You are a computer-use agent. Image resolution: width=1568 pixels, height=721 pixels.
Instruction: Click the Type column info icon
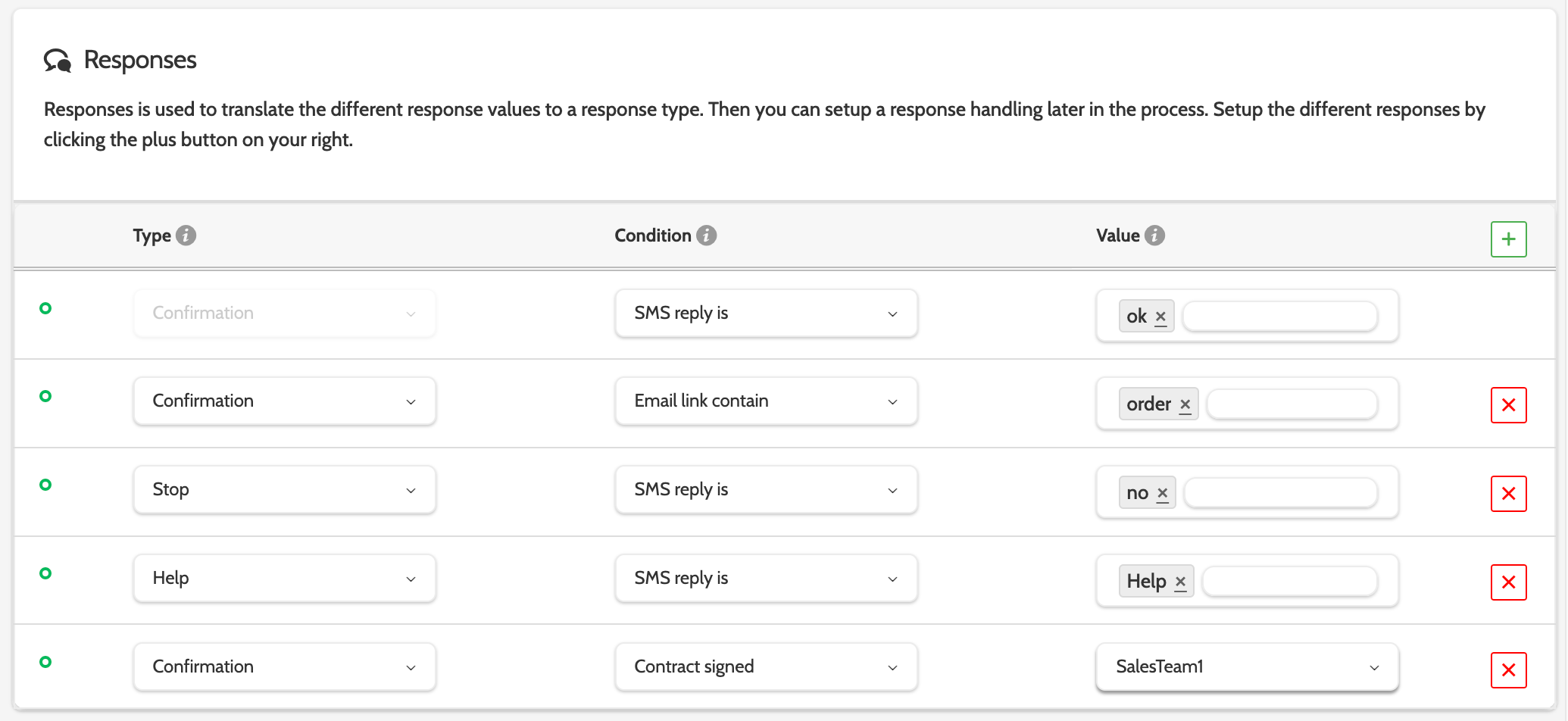point(186,236)
